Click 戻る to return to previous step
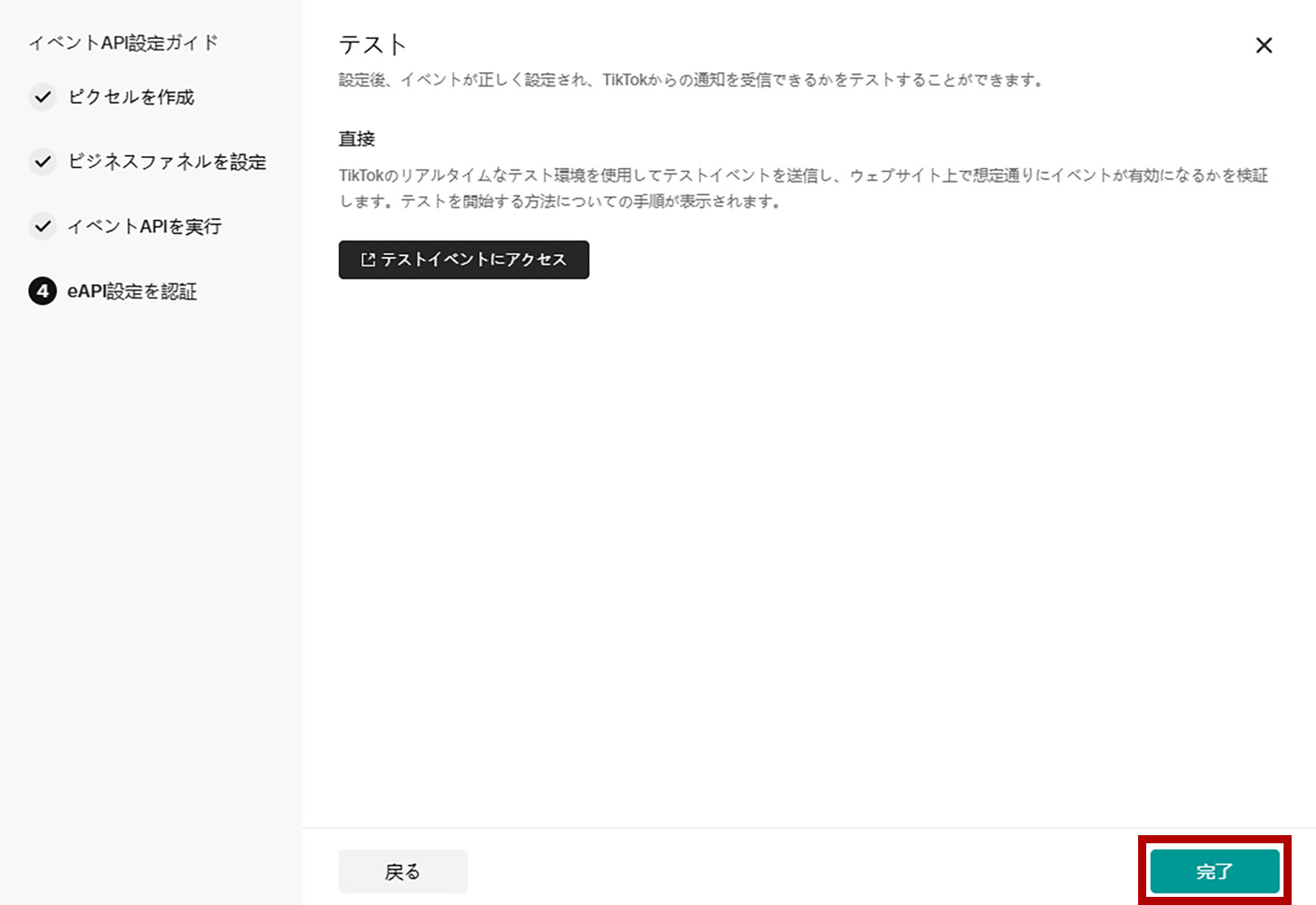Viewport: 1316px width, 905px height. click(403, 870)
